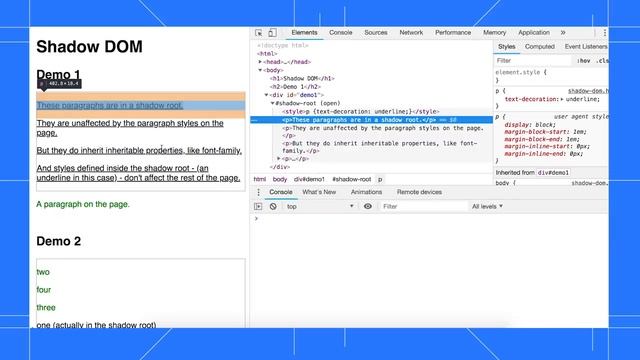640x360 pixels.
Task: Clear the console with the ban icon
Action: pyautogui.click(x=273, y=207)
